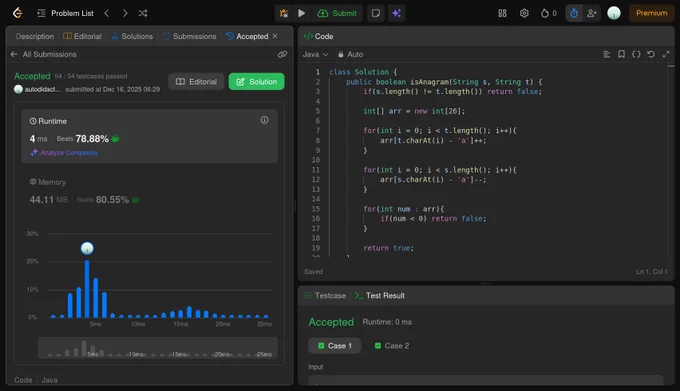Open the Runtime info icon
Image resolution: width=680 pixels, height=391 pixels.
(264, 120)
